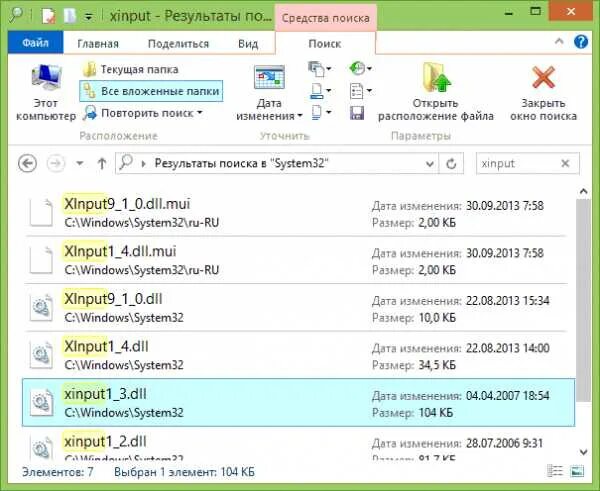The image size is (600, 491).
Task: Switch to the View ribbon tab
Action: (x=248, y=43)
